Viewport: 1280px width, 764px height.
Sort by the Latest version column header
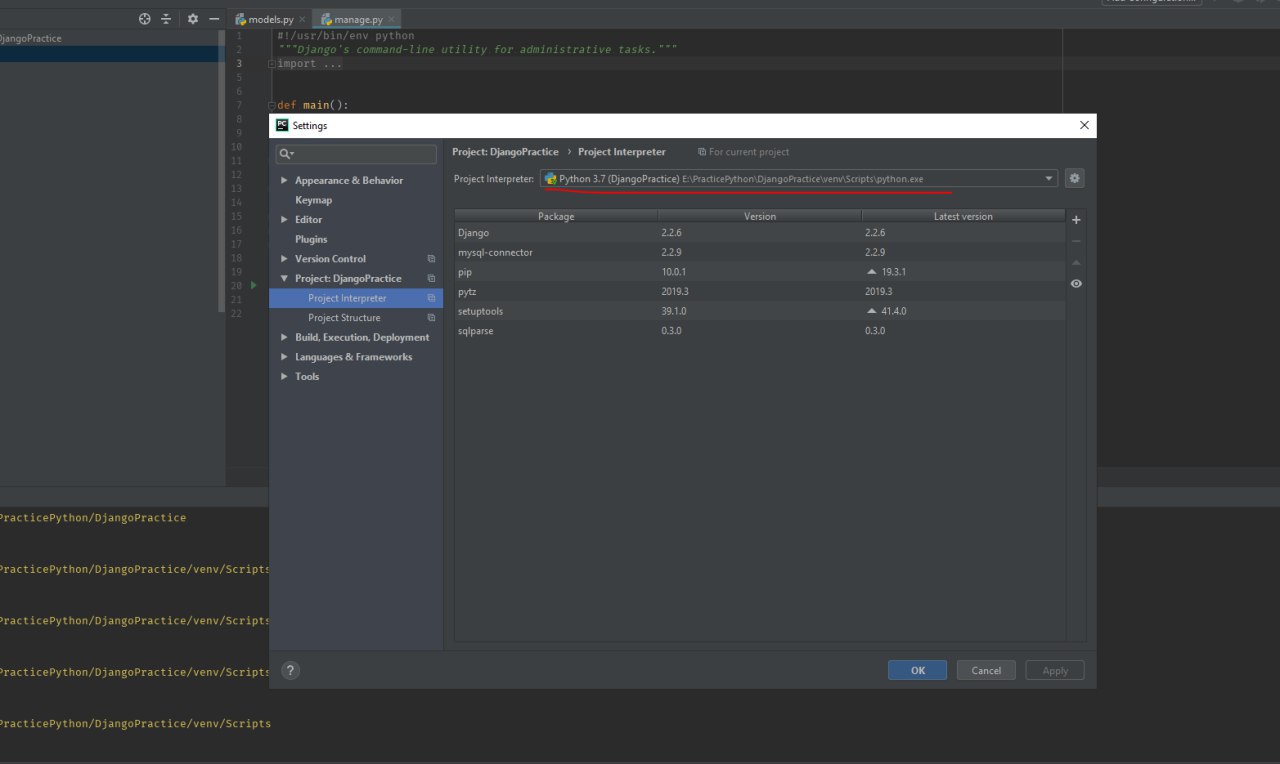point(963,216)
